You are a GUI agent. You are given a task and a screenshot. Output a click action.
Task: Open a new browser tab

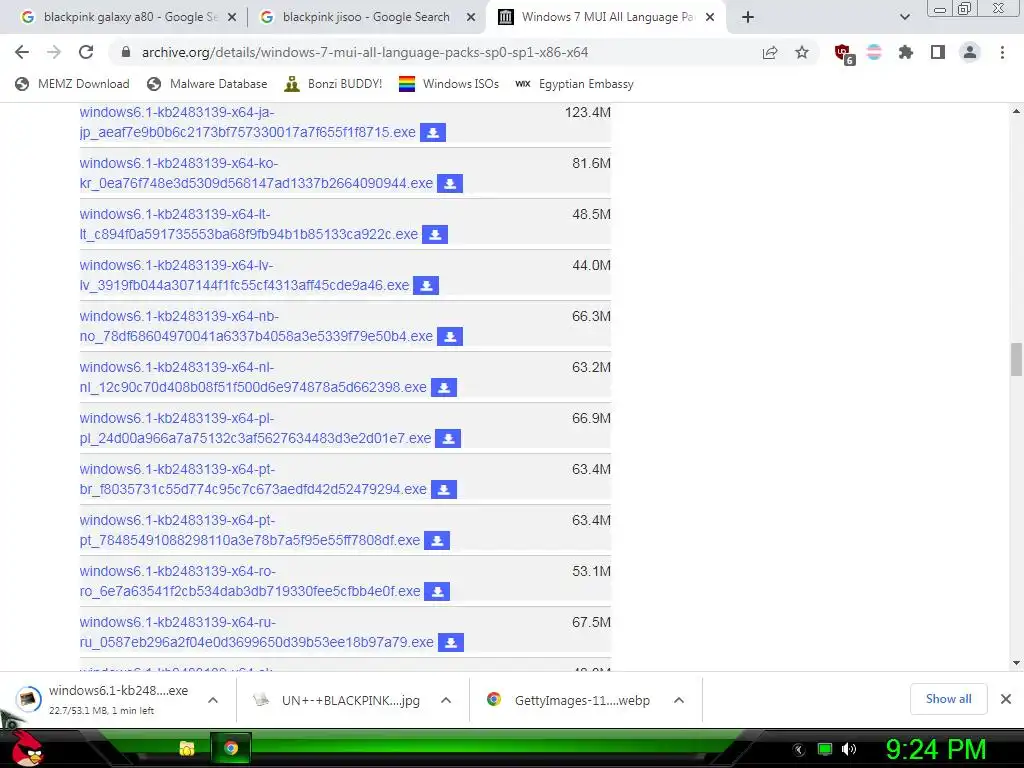click(x=748, y=17)
